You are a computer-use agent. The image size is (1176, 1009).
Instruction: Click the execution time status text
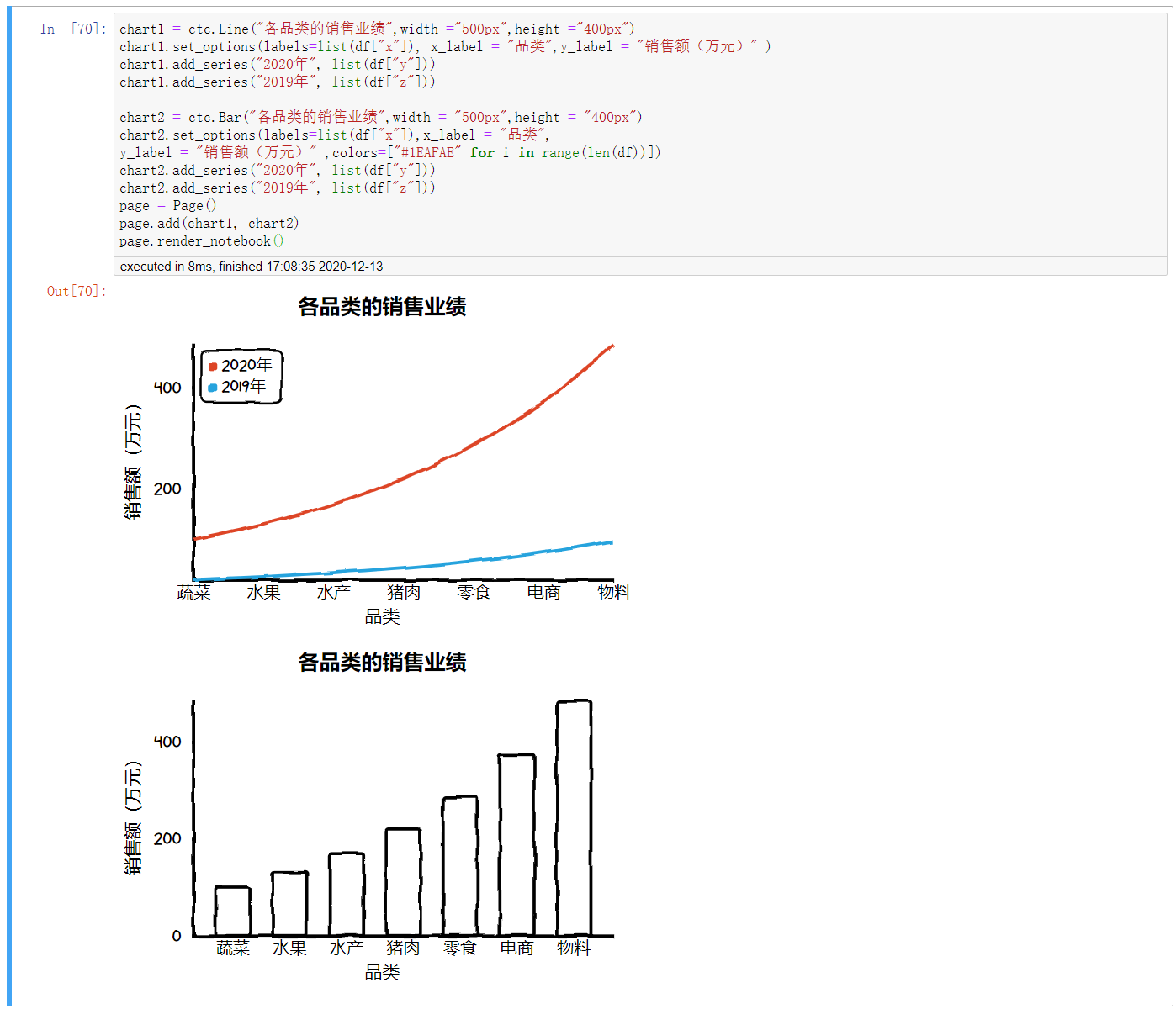coord(252,267)
